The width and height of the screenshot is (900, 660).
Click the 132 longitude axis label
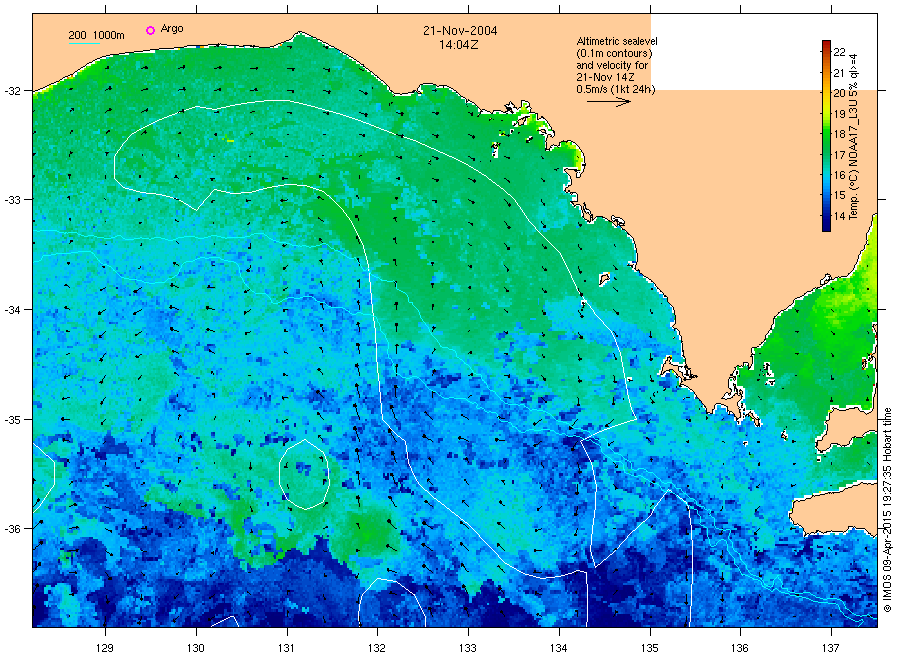377,648
